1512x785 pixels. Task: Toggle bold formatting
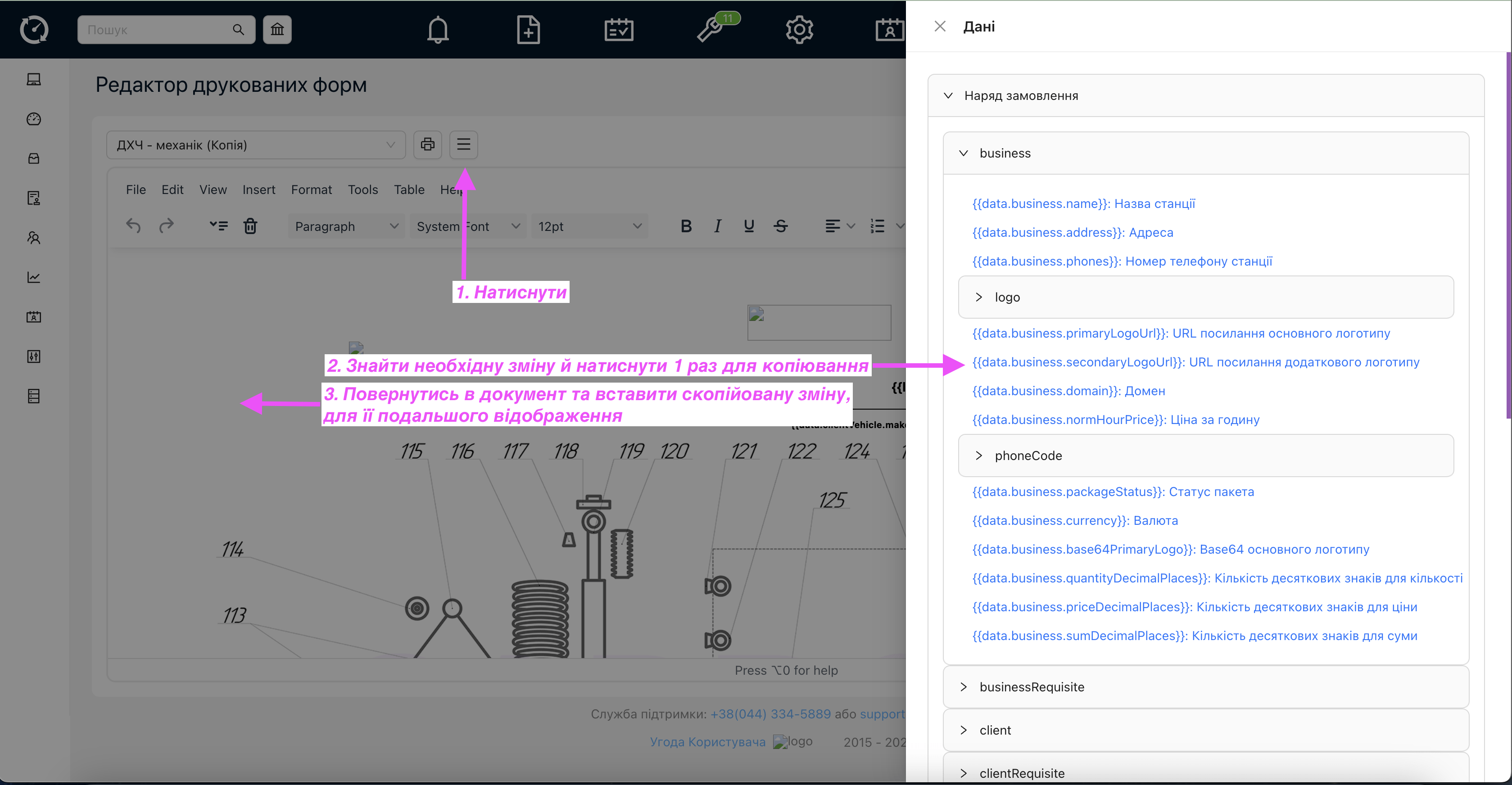click(x=686, y=226)
